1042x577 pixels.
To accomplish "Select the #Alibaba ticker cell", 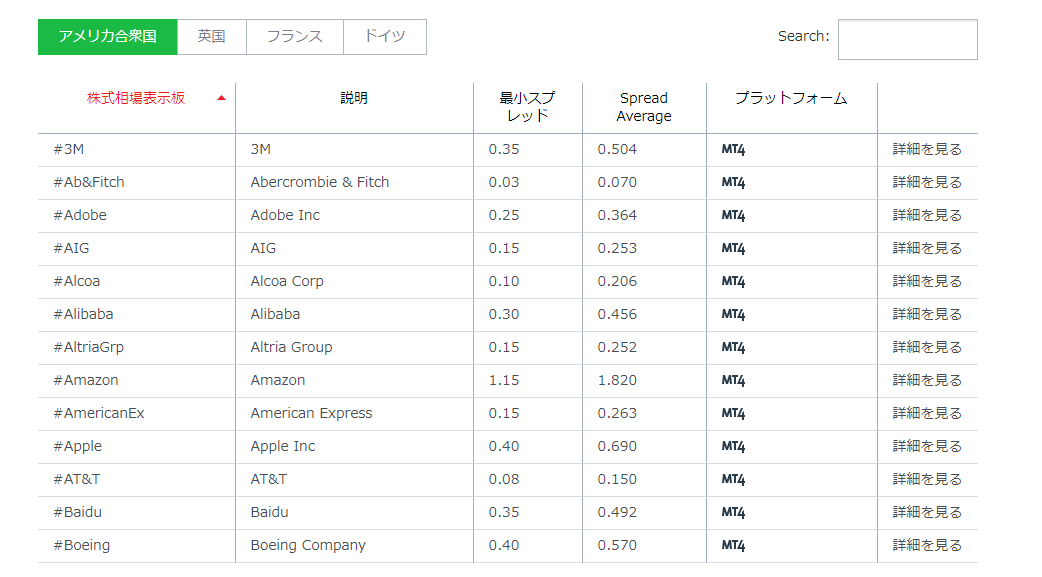I will pyautogui.click(x=136, y=314).
